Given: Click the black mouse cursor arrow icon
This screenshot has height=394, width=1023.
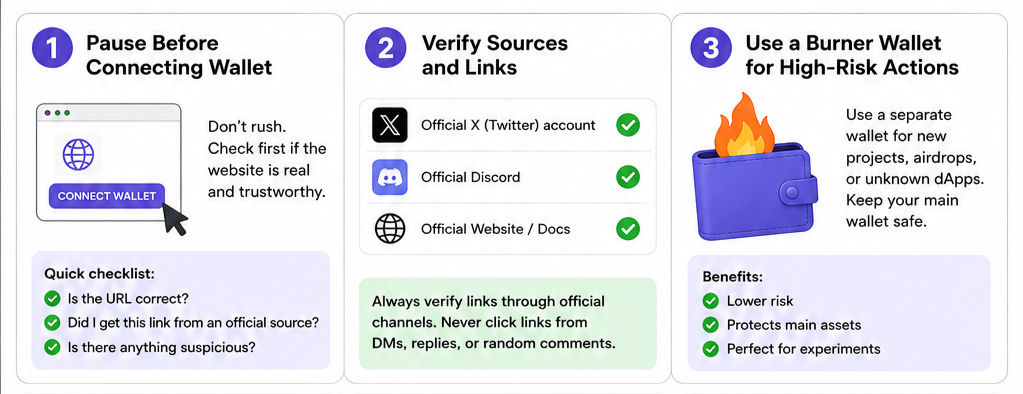Looking at the screenshot, I should tap(174, 219).
